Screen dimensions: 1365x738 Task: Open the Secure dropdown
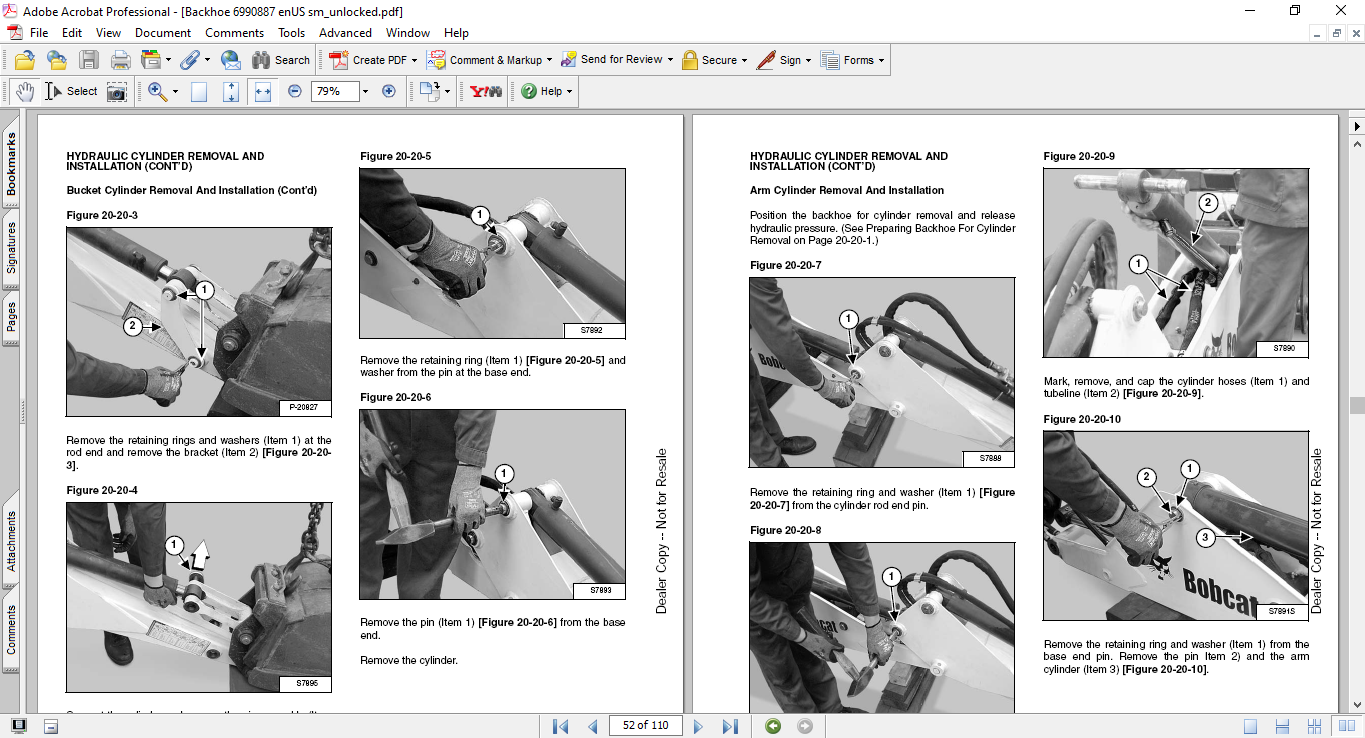click(x=715, y=60)
